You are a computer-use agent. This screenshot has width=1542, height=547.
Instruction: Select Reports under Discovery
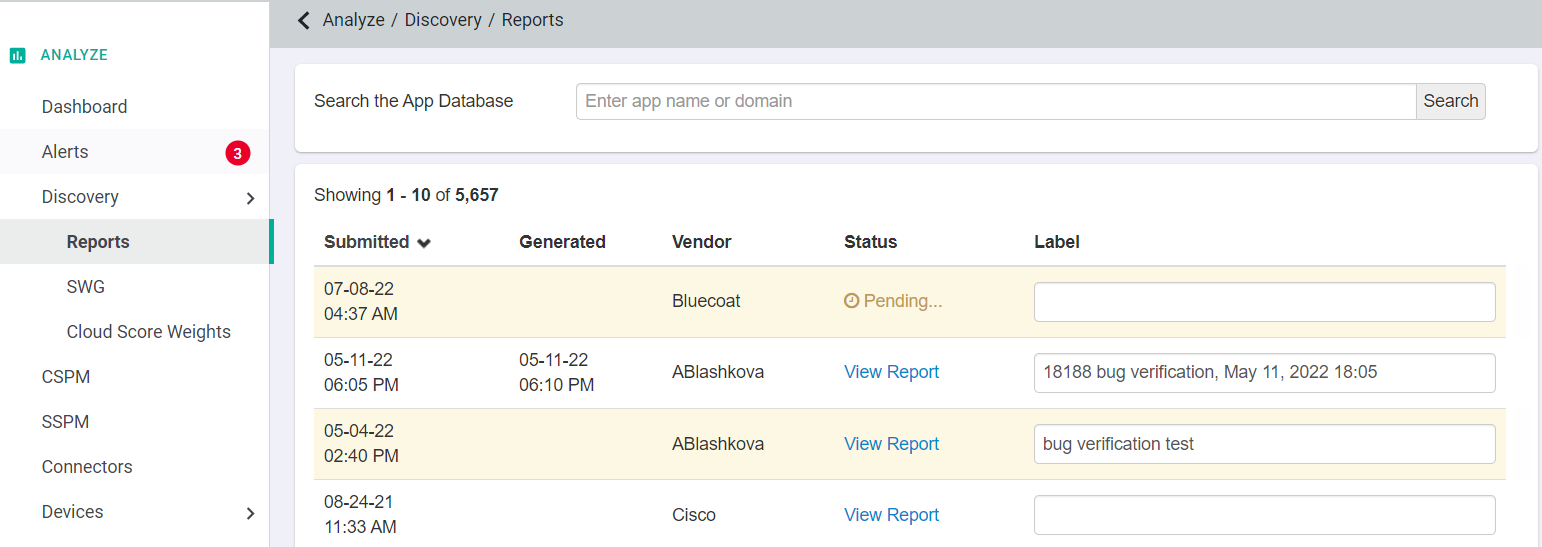(x=98, y=242)
